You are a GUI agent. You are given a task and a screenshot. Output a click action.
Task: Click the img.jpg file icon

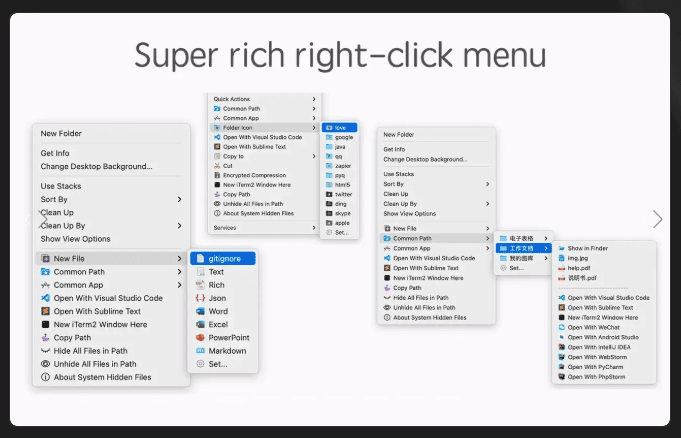point(562,258)
